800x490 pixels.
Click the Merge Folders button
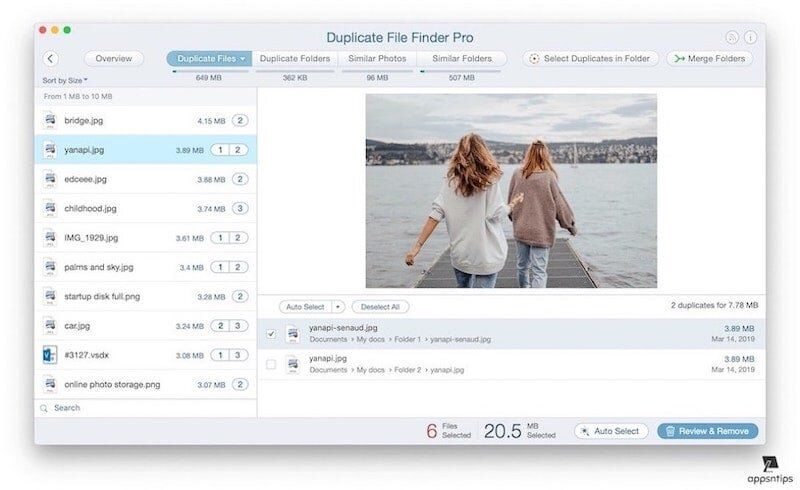pos(710,59)
